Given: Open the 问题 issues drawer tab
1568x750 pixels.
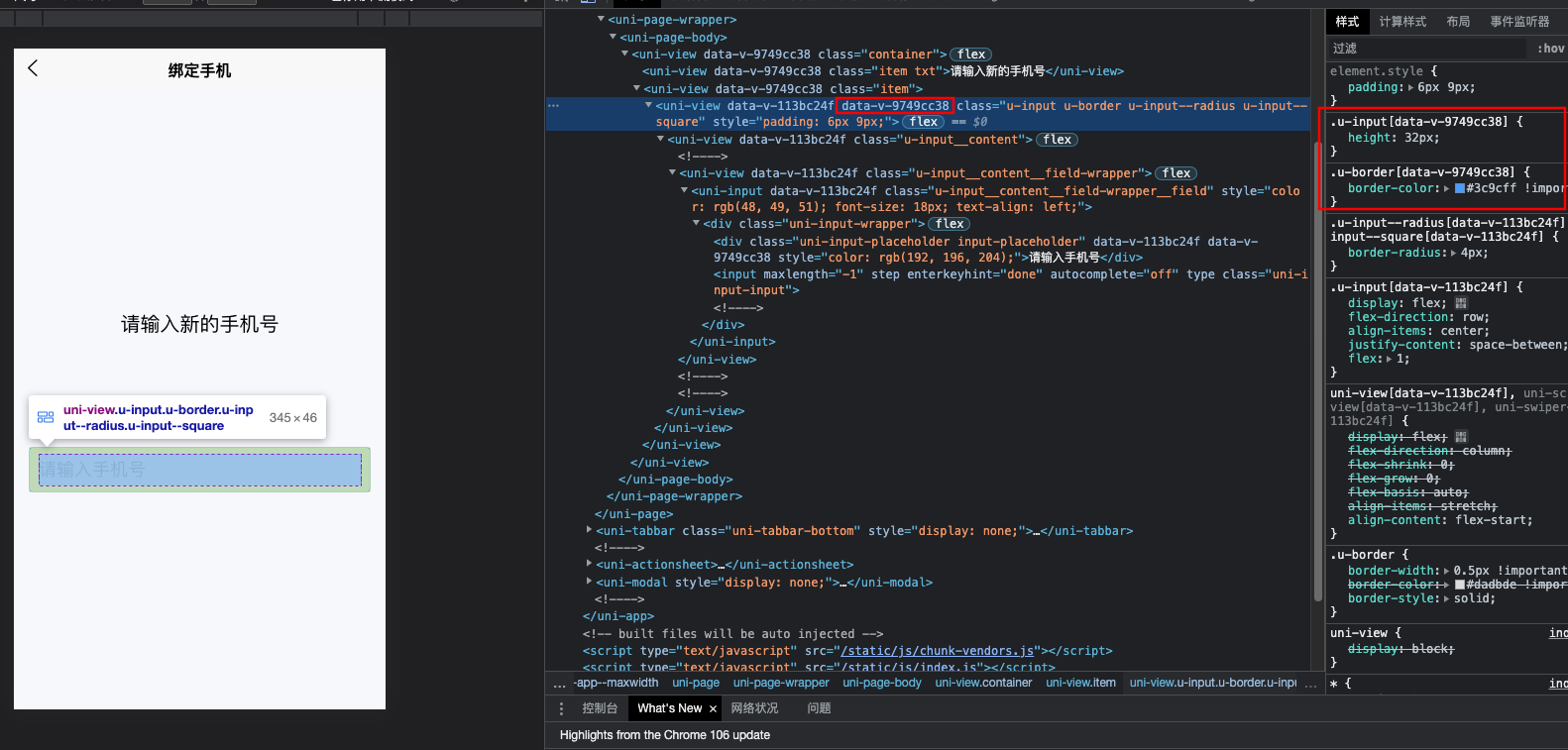Looking at the screenshot, I should click(819, 708).
